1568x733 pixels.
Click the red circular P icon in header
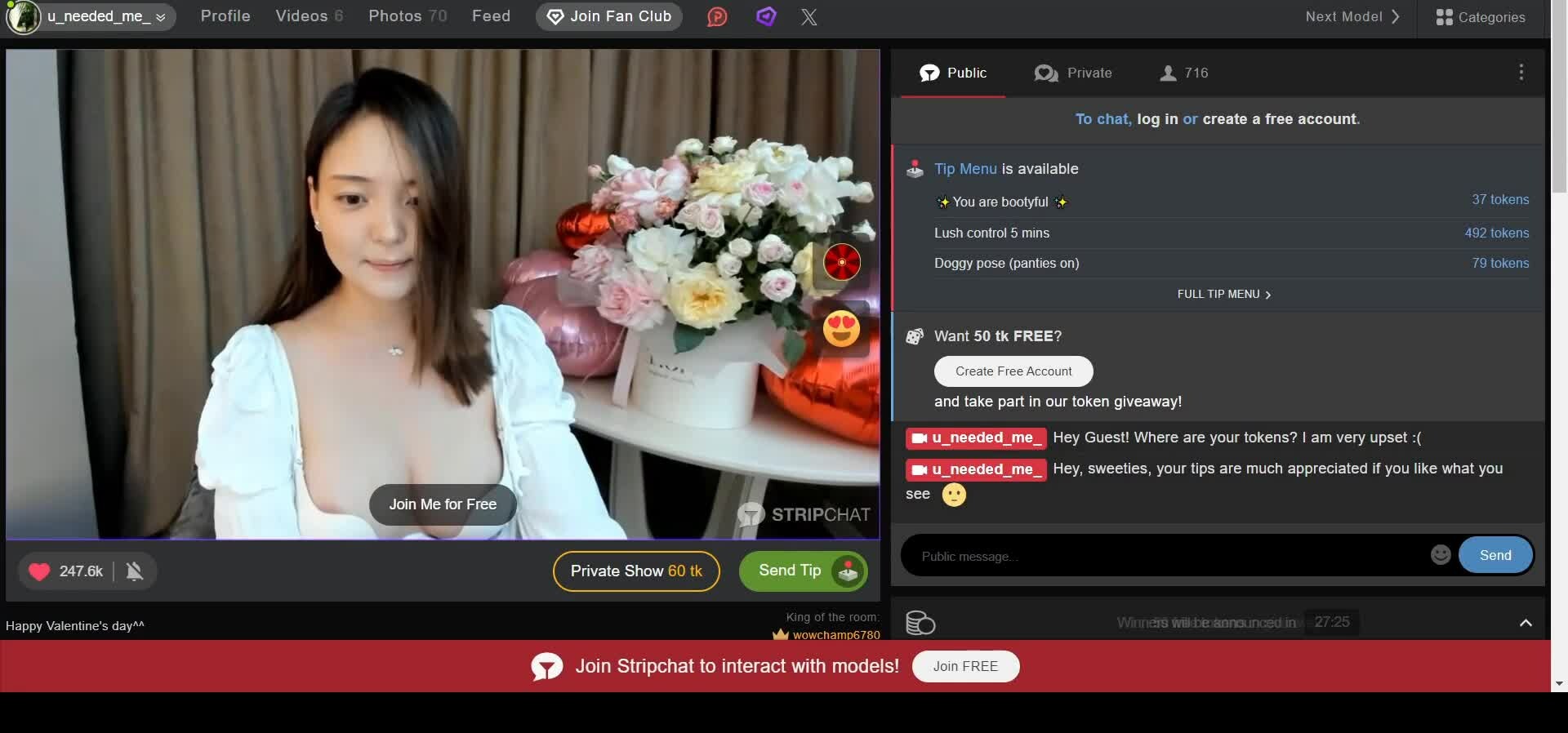point(717,17)
